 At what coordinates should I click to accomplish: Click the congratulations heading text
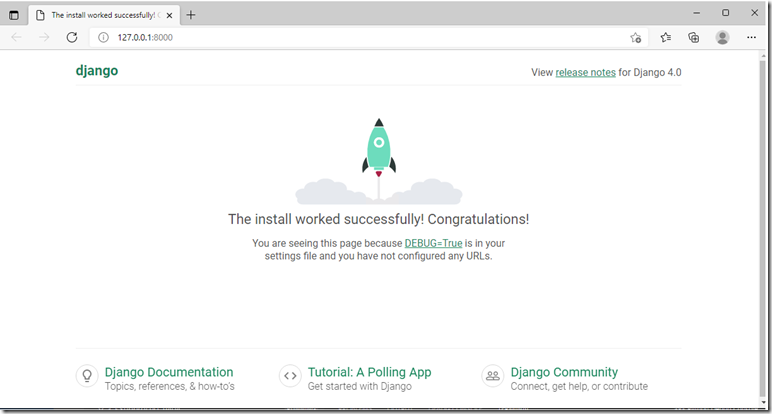click(x=378, y=219)
